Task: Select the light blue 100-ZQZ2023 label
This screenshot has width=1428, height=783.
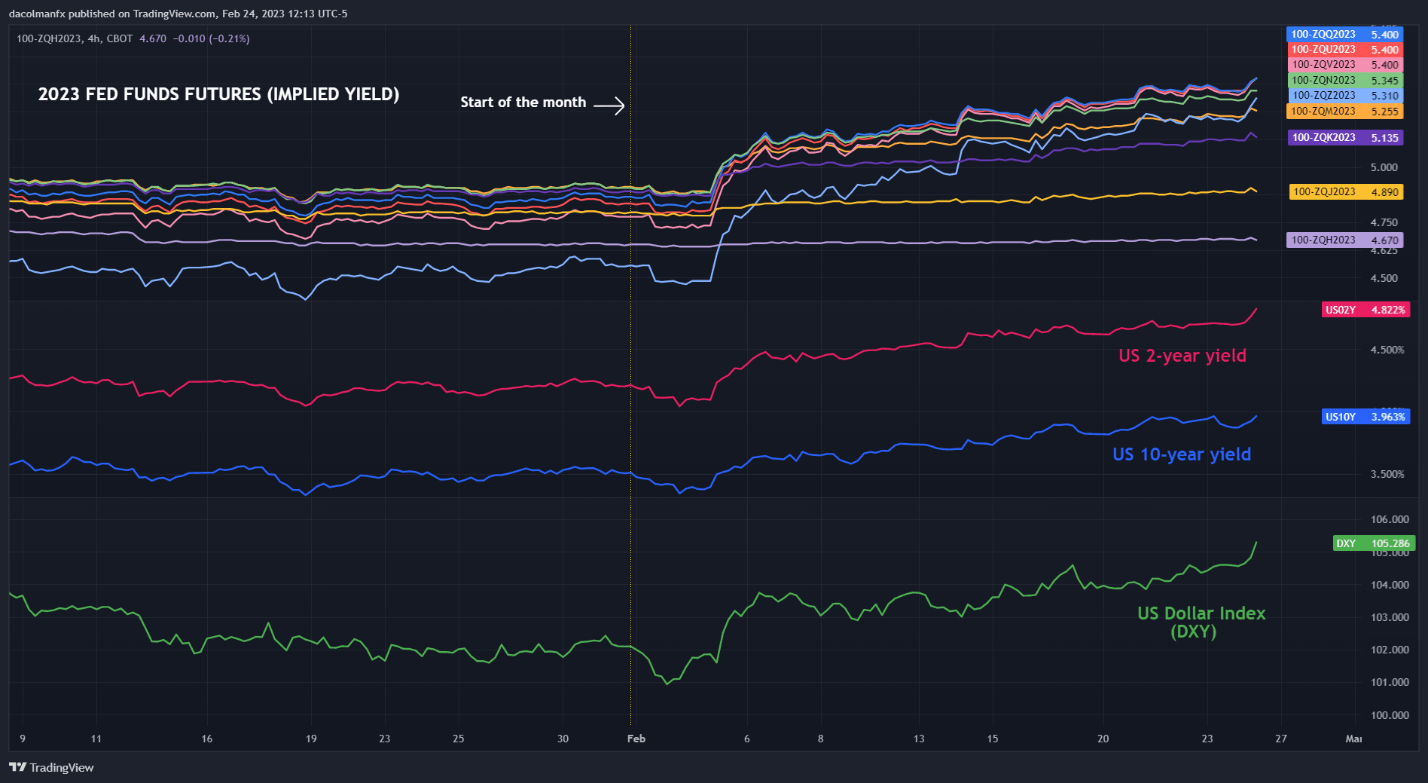Action: 1344,95
